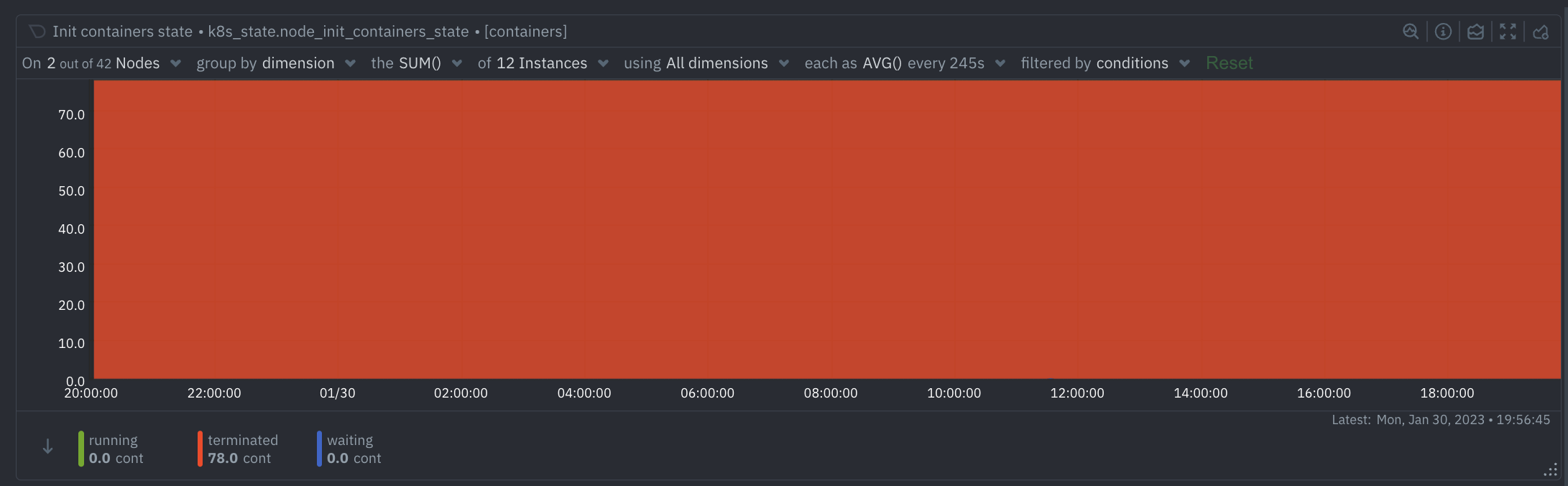Click the chart title Init containers state
Image resolution: width=1568 pixels, height=486 pixels.
(x=122, y=32)
